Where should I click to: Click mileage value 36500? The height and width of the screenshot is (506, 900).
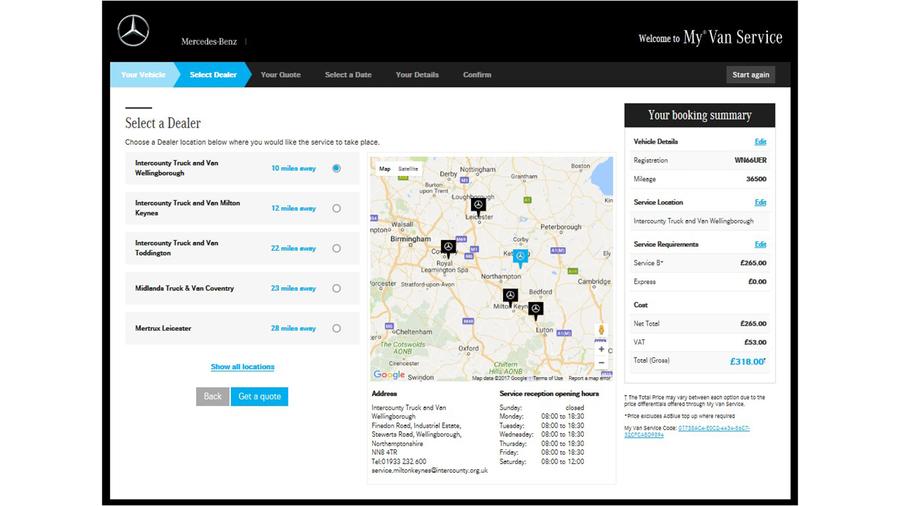756,179
